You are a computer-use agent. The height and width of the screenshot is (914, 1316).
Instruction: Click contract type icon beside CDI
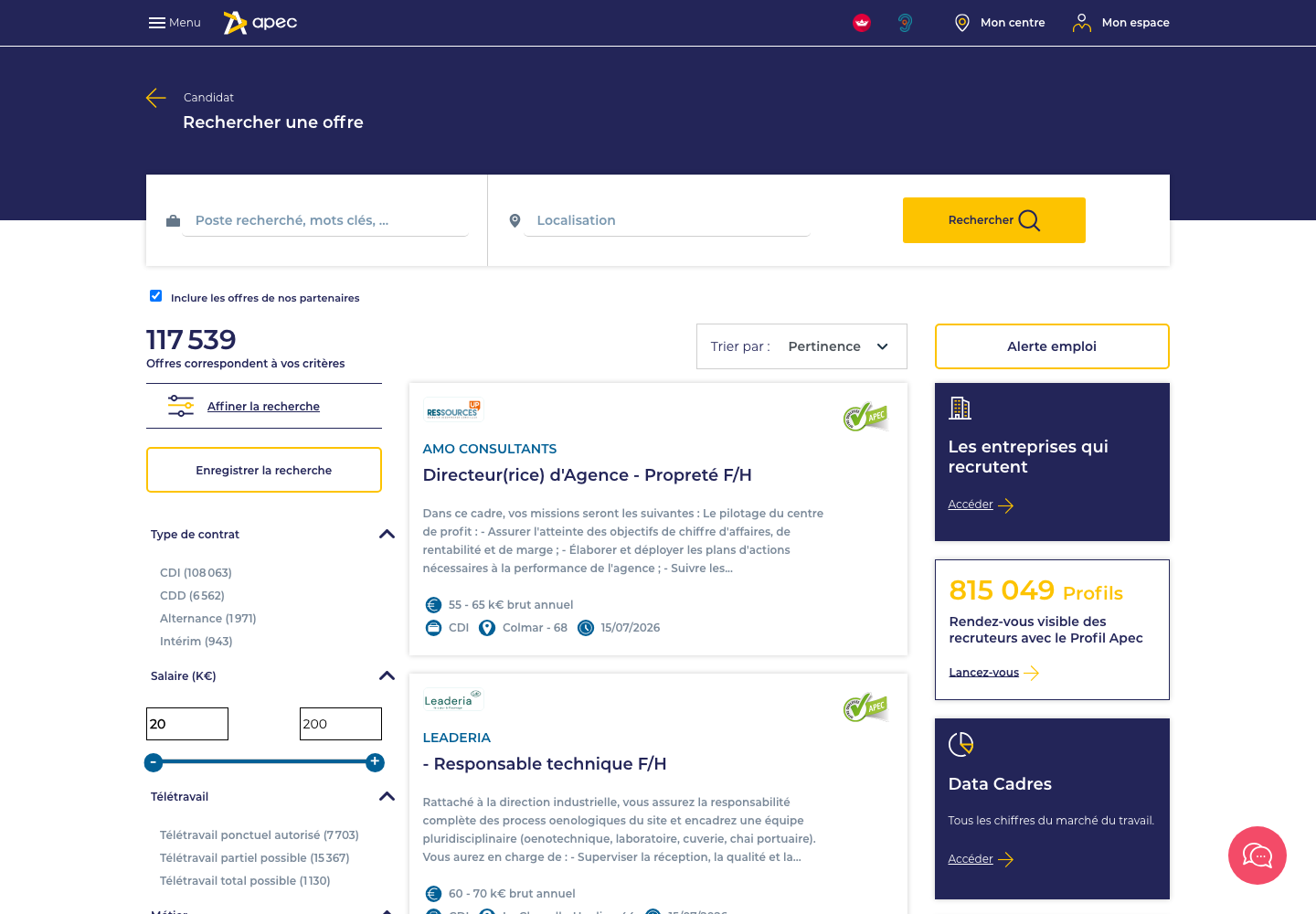(x=434, y=628)
